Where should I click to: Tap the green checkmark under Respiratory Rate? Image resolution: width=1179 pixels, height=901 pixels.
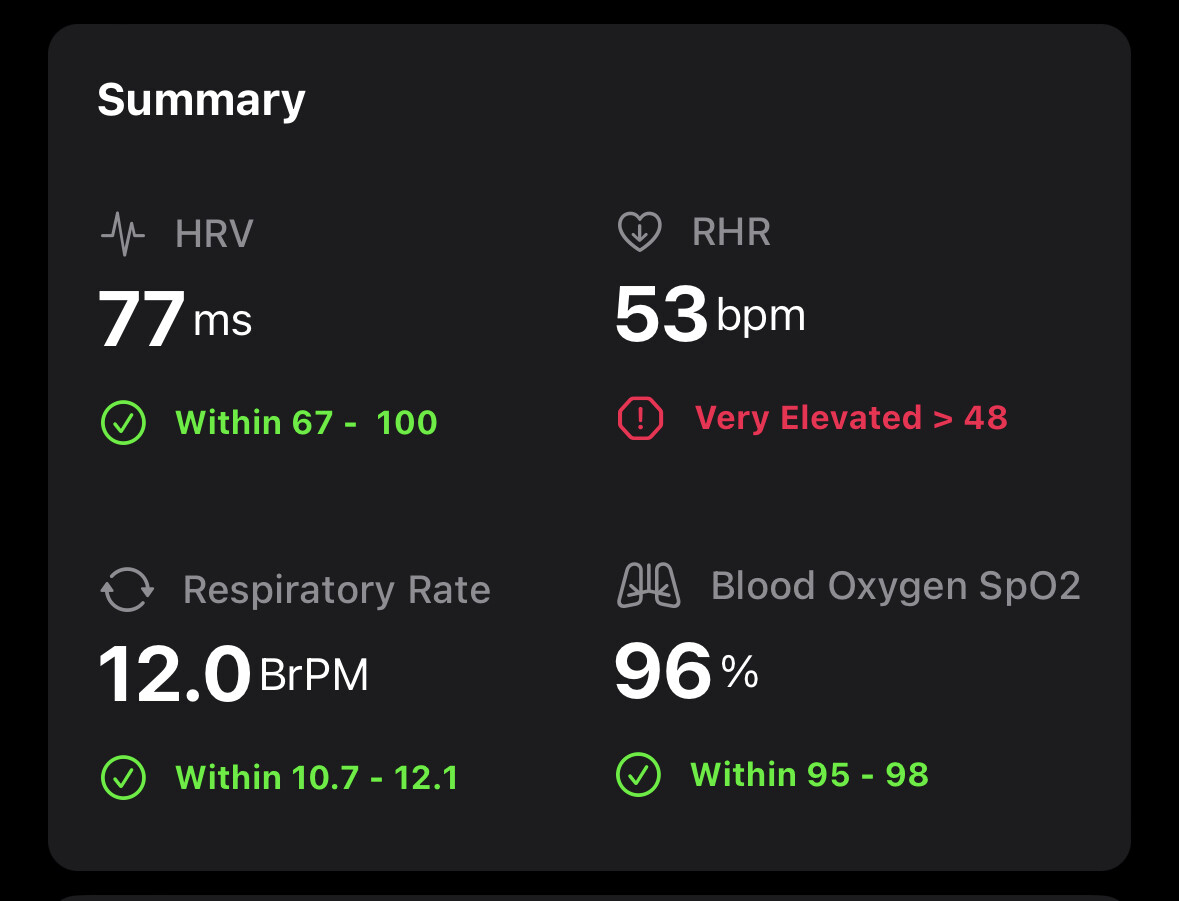click(123, 777)
